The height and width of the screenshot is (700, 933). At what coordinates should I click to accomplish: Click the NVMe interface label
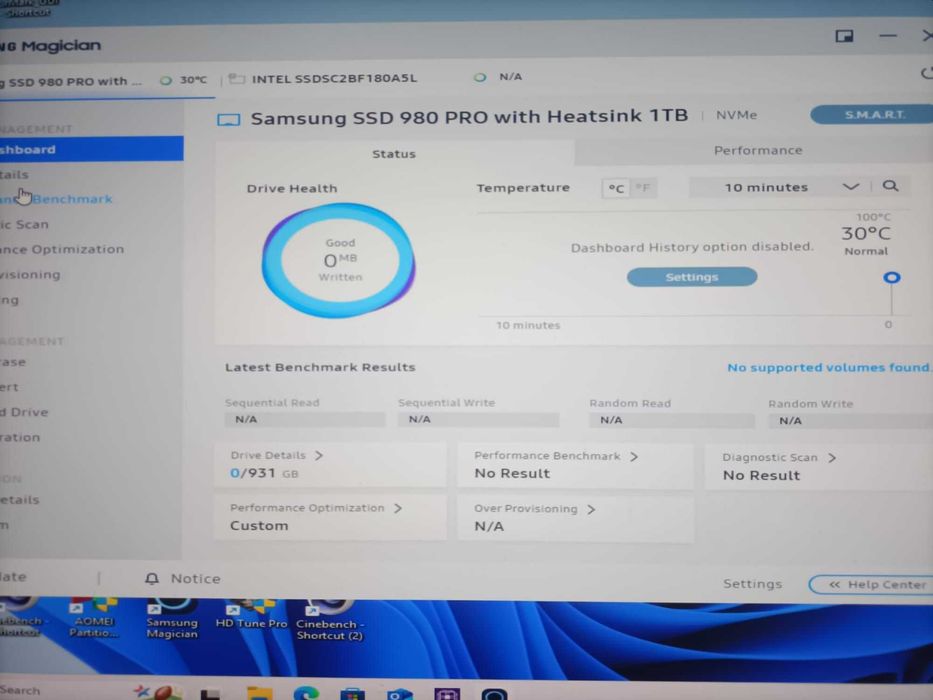(736, 115)
